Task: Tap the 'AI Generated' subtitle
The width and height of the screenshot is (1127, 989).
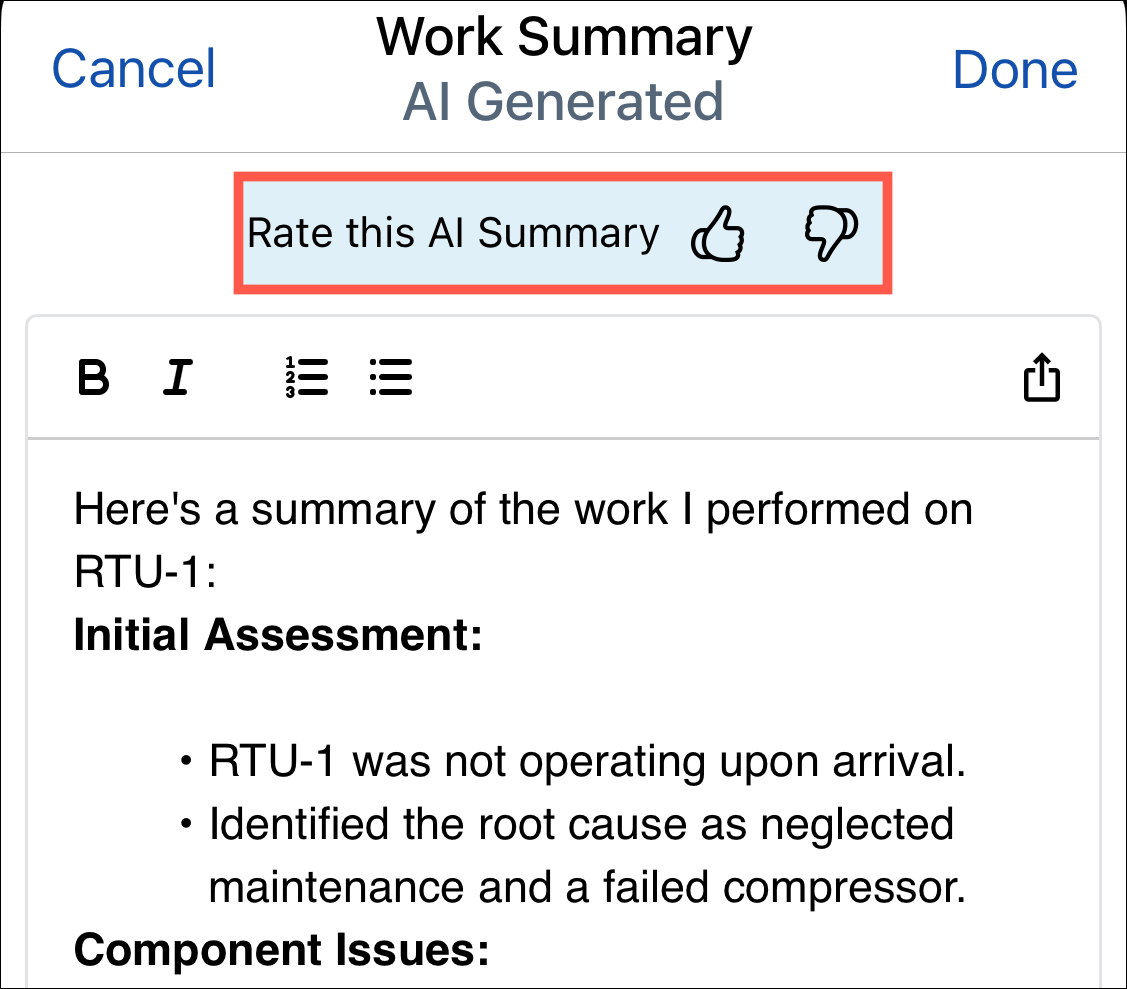Action: pyautogui.click(x=563, y=102)
